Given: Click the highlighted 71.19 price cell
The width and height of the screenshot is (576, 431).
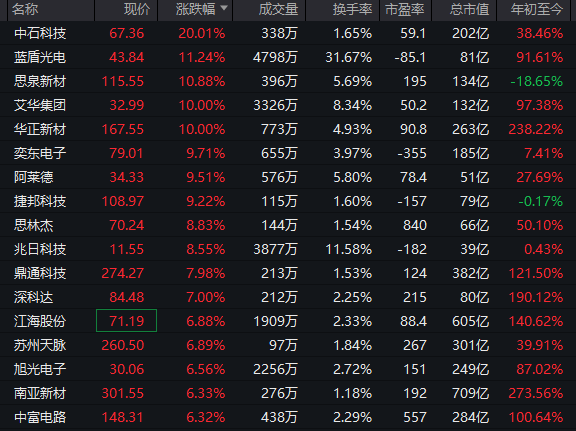Looking at the screenshot, I should [126, 321].
